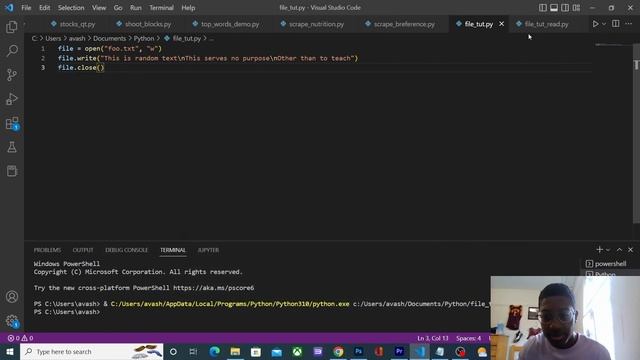Open the Edit menu
The height and width of the screenshot is (360, 640).
tap(44, 8)
